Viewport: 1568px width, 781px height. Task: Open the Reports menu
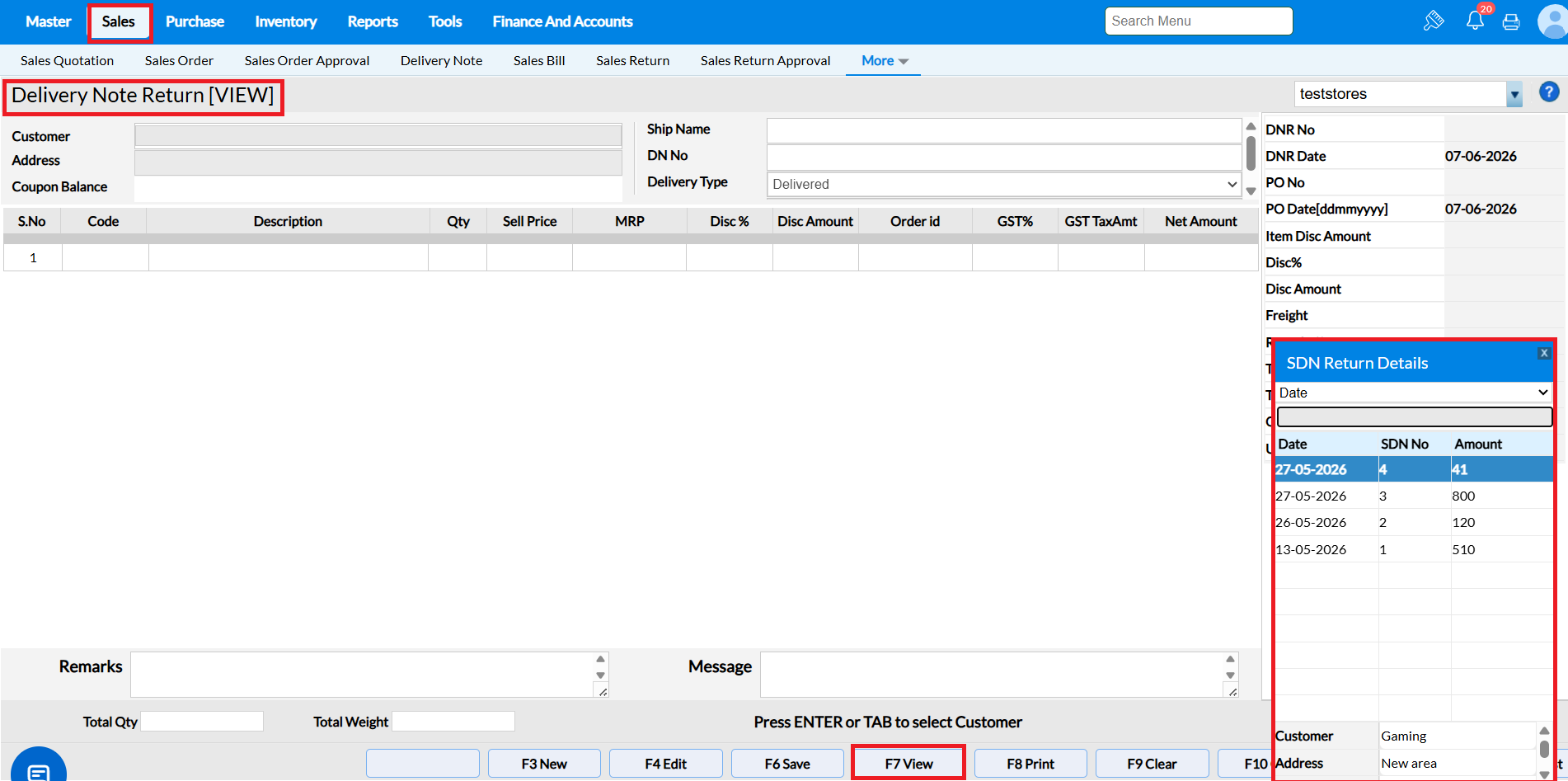click(x=373, y=21)
